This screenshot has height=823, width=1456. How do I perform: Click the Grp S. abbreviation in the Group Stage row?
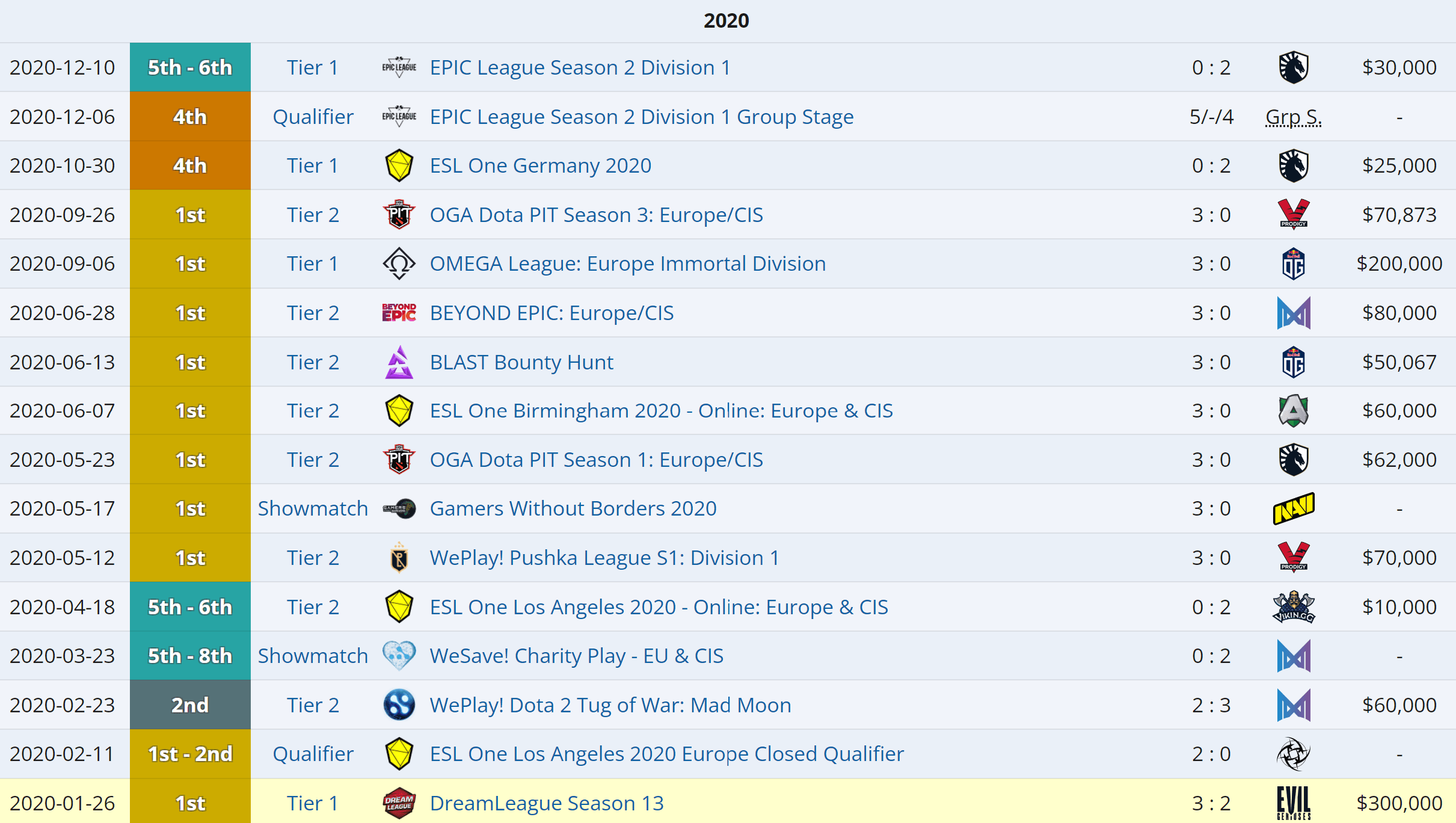[x=1293, y=117]
